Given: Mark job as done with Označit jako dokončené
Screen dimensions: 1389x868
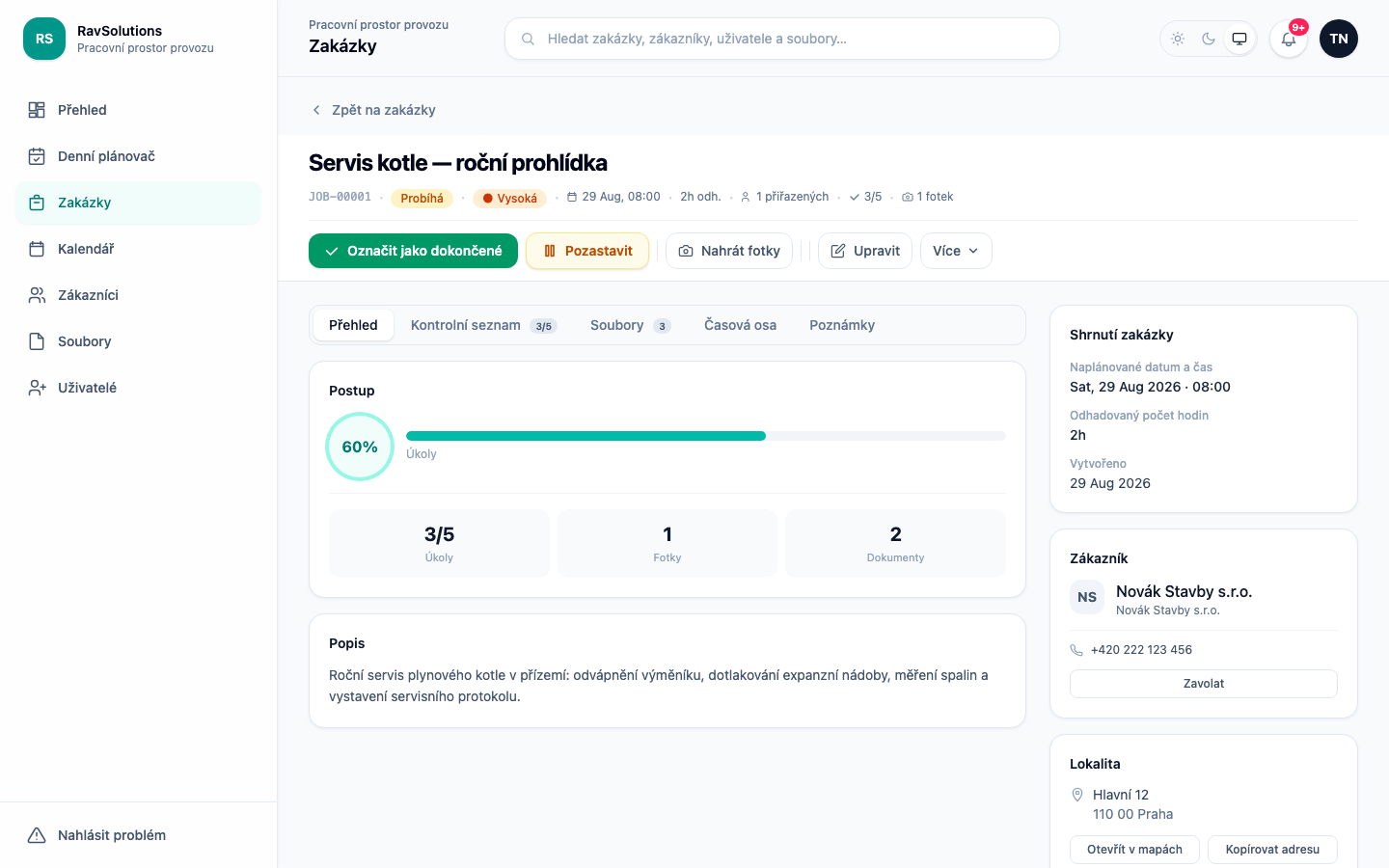Looking at the screenshot, I should click(x=413, y=251).
